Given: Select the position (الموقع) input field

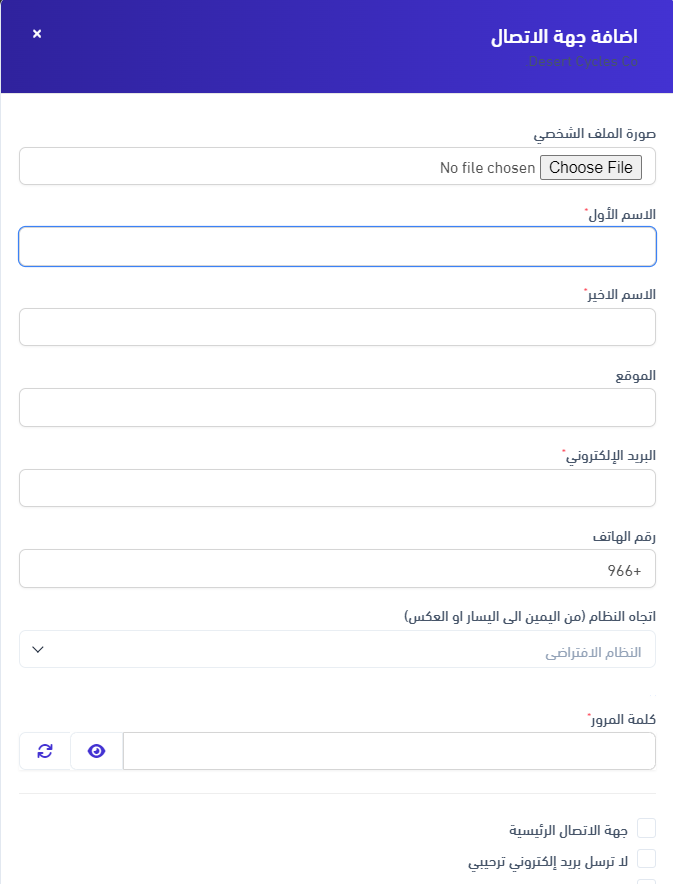Looking at the screenshot, I should [337, 408].
